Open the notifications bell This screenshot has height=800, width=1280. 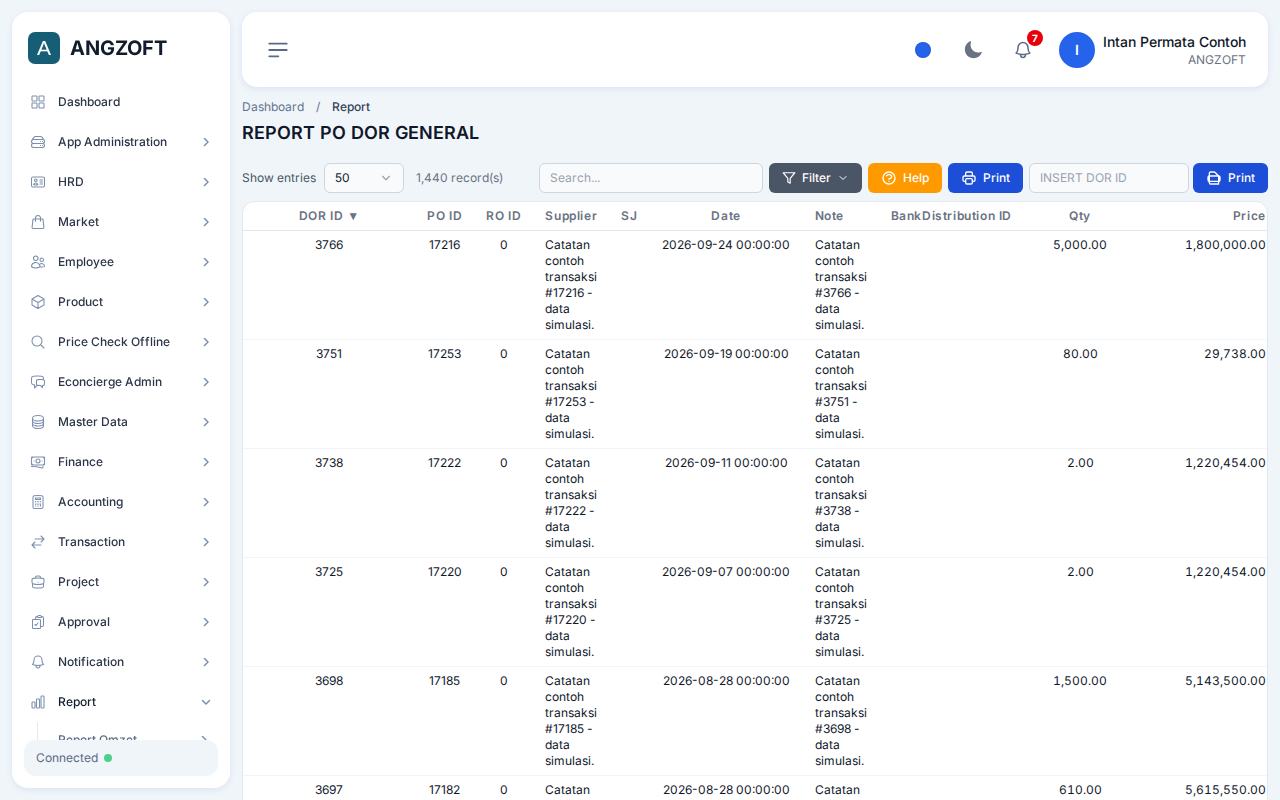[x=1023, y=50]
